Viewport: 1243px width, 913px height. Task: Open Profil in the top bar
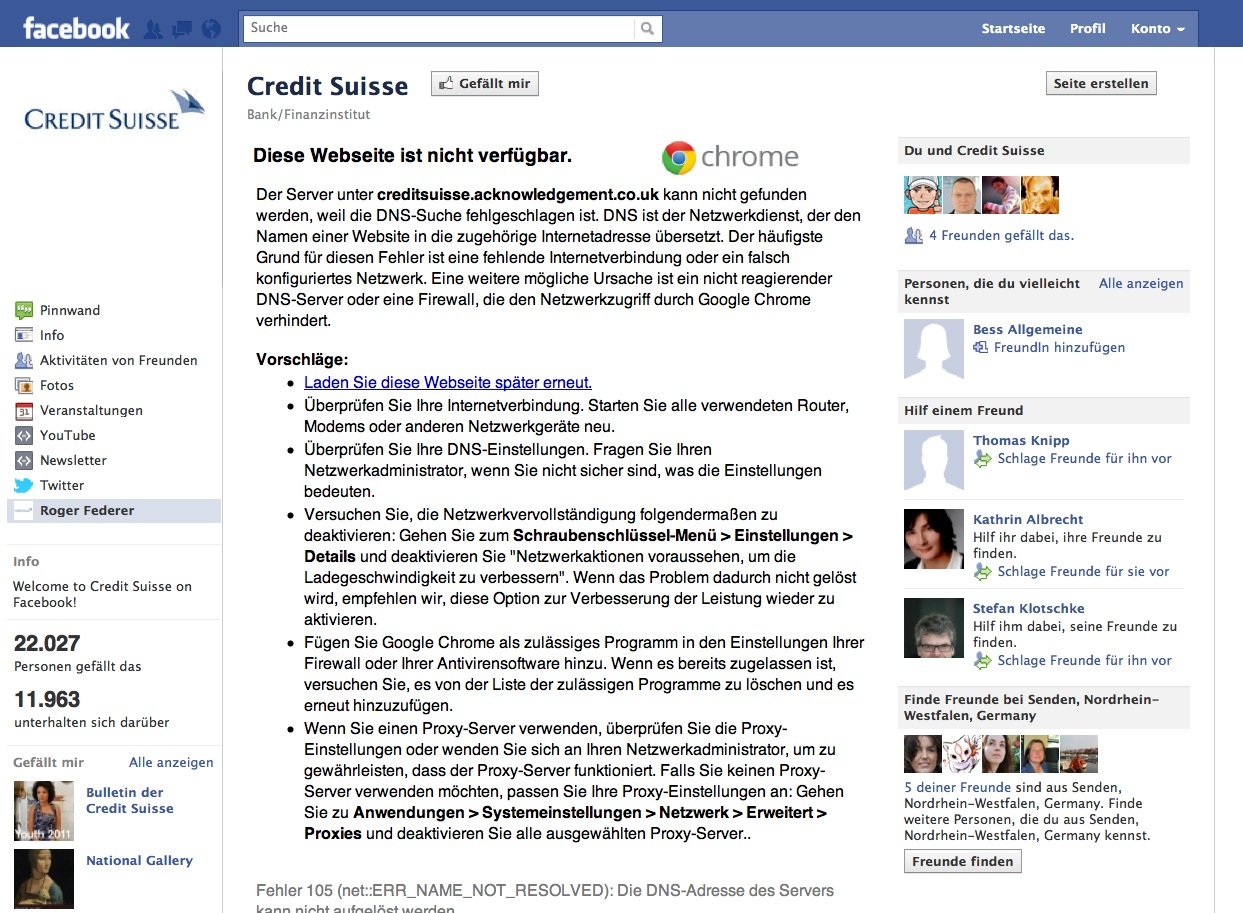(x=1088, y=28)
